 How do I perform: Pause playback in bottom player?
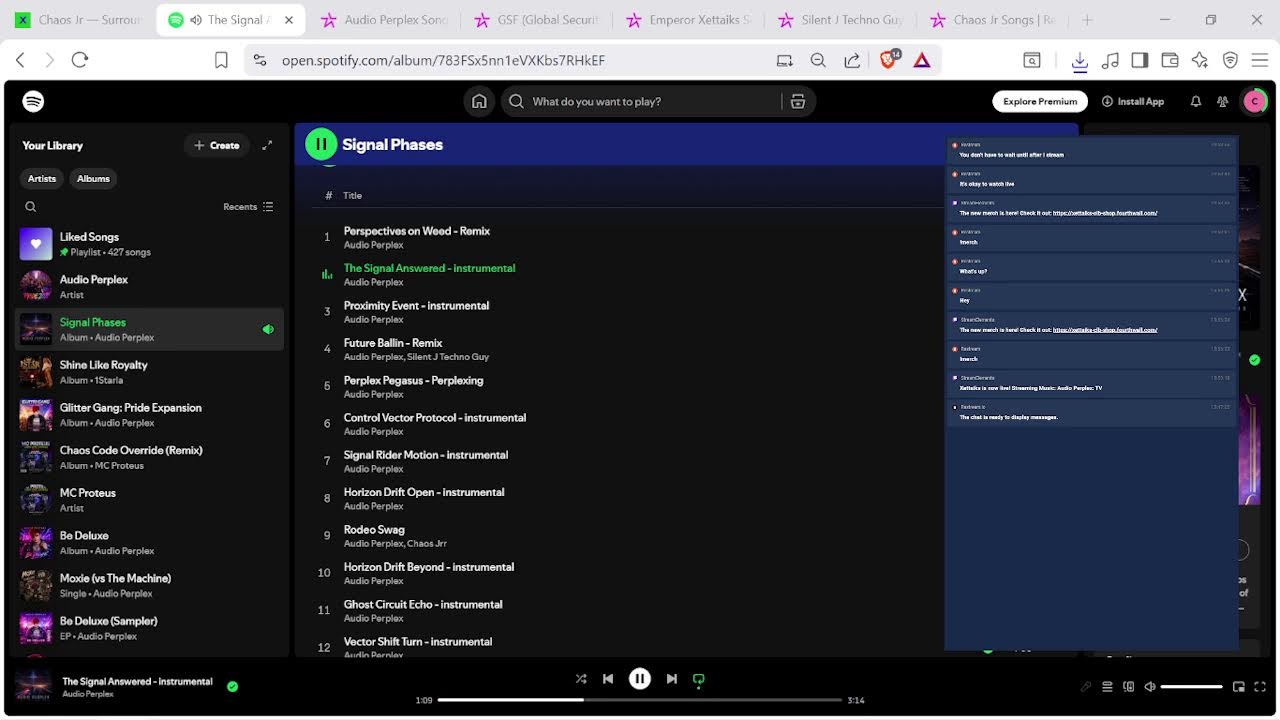[640, 679]
